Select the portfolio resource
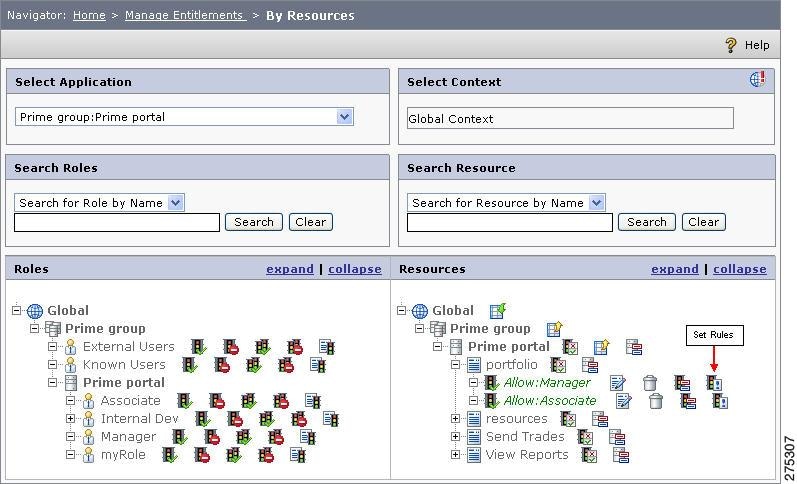This screenshot has height=484, width=797. [x=511, y=365]
